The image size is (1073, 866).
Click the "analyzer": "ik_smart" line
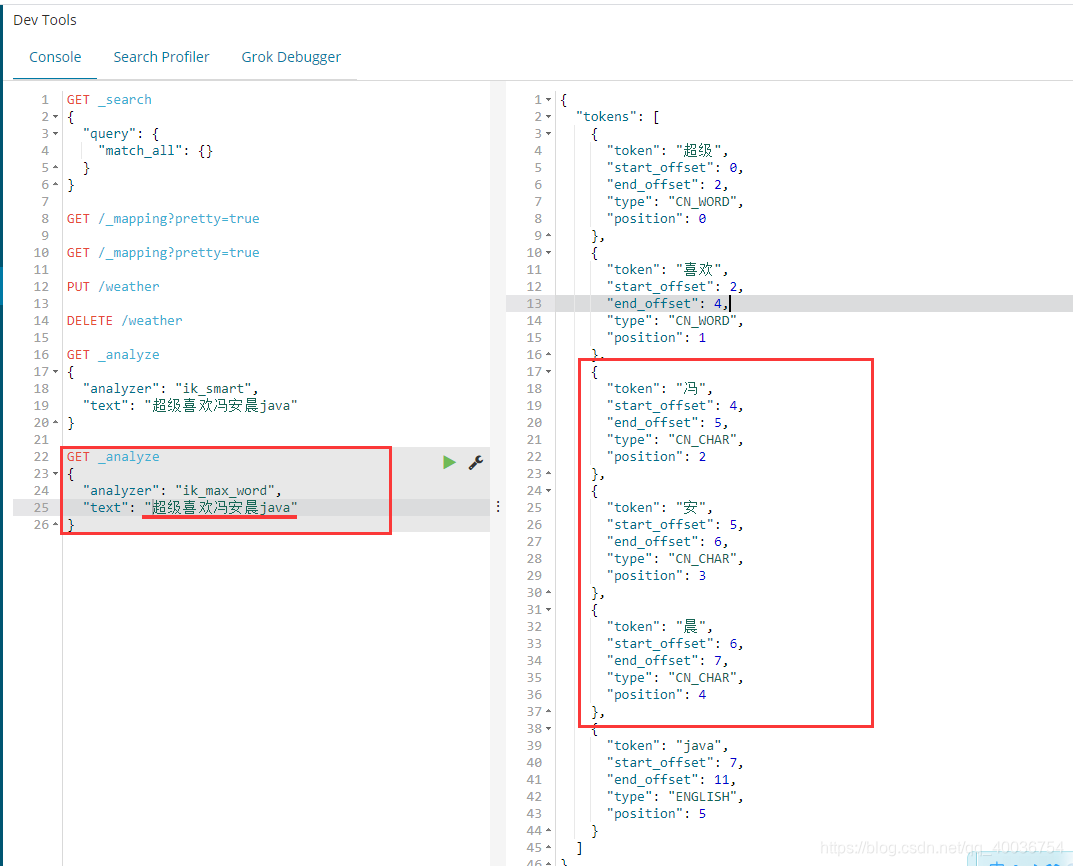point(170,389)
